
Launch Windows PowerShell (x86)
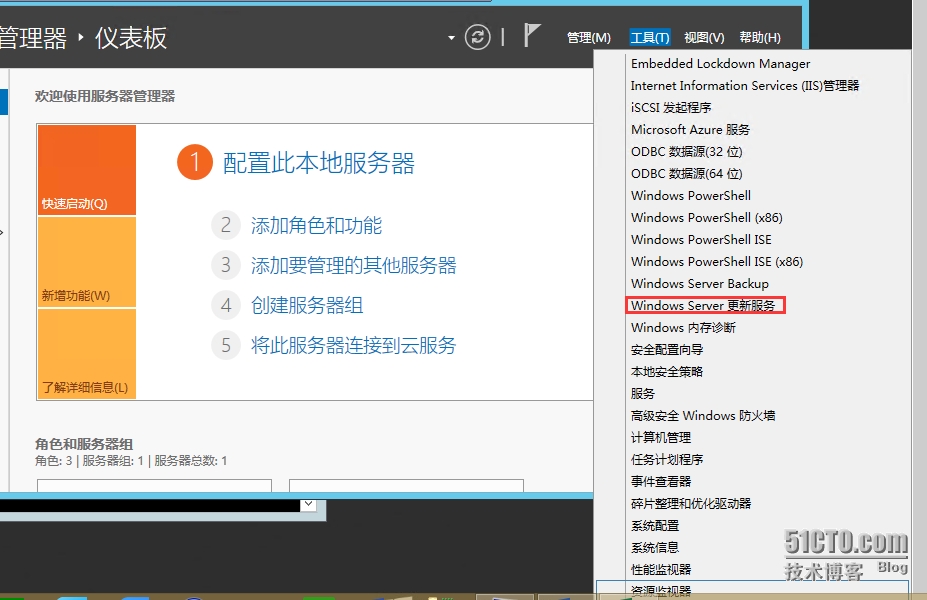[x=706, y=218]
